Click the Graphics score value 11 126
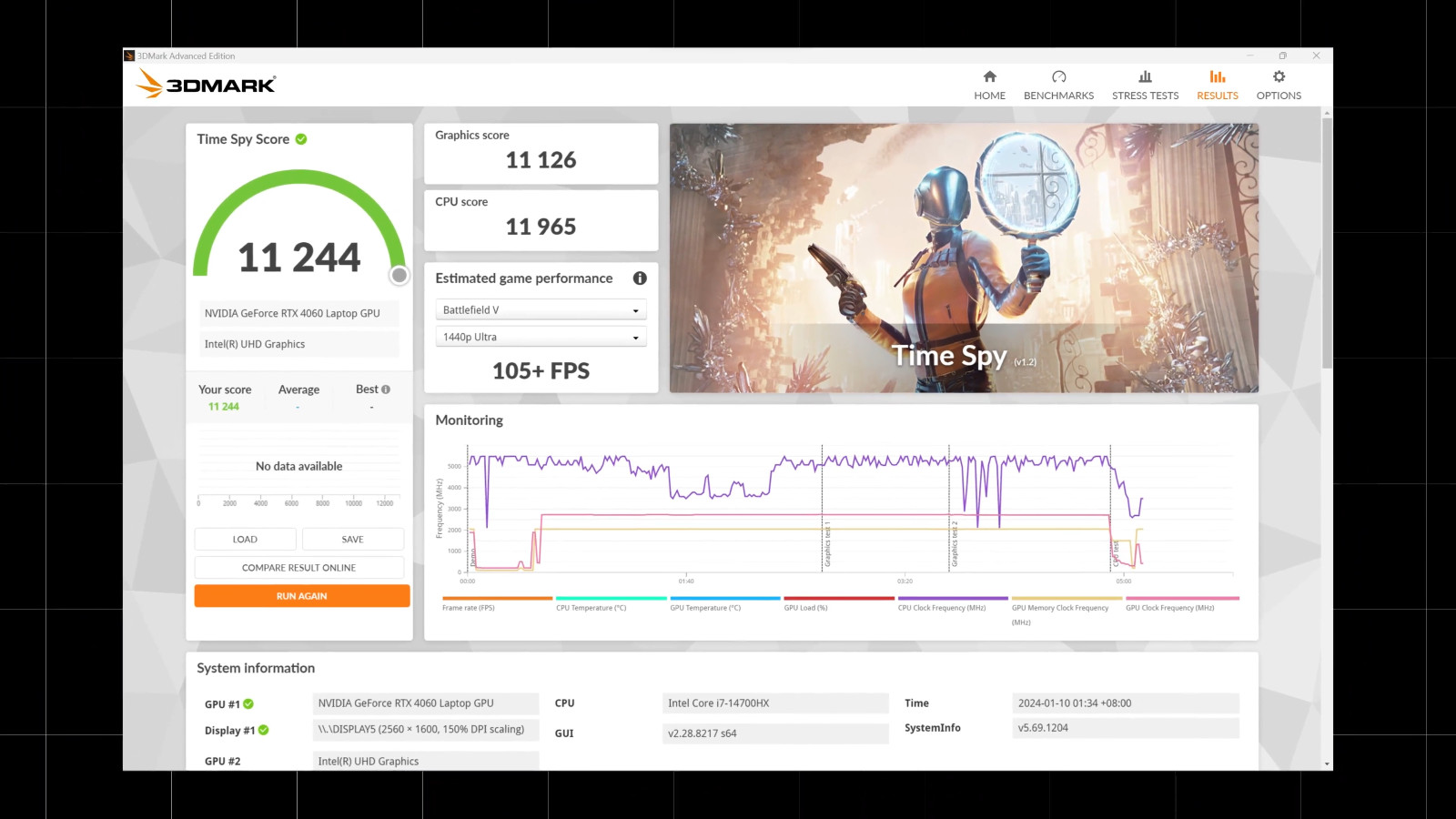 541,160
